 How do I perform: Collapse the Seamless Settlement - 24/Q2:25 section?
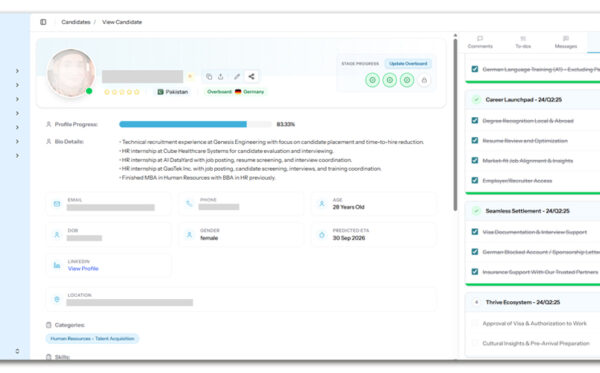pos(533,211)
